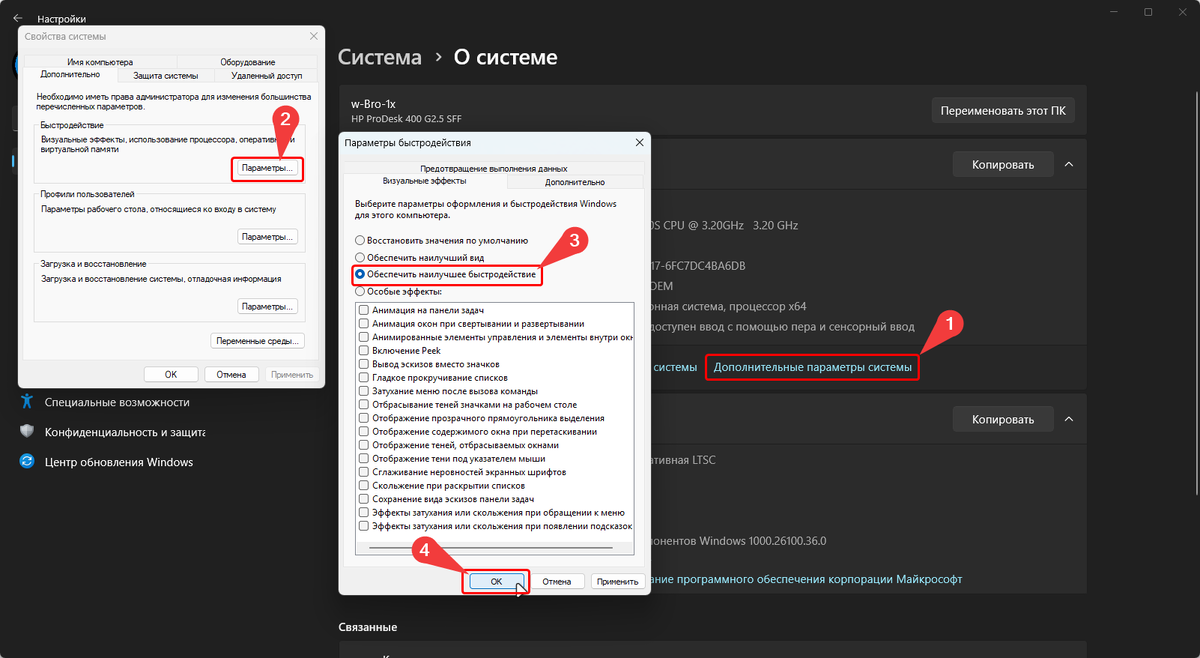
Task: Select 'Обеспечить наилучшее быстродействие' radio option
Action: pyautogui.click(x=360, y=274)
